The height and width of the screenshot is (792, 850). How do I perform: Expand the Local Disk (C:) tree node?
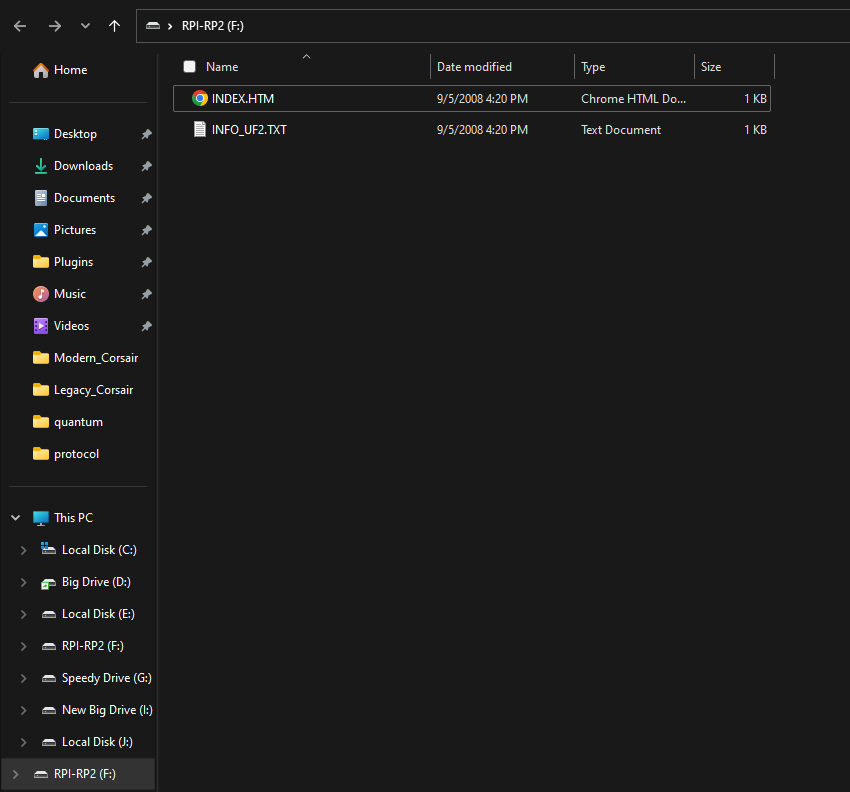point(24,550)
